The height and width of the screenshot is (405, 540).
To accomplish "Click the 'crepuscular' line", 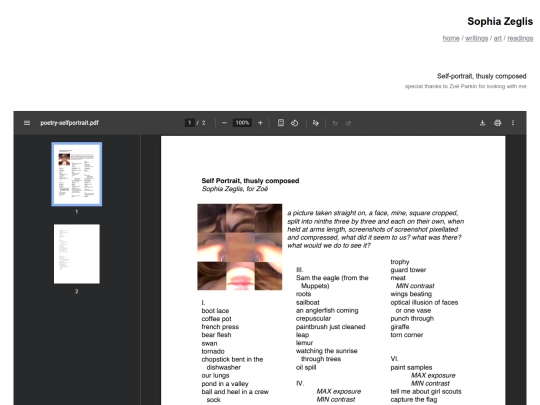I will [313, 319].
